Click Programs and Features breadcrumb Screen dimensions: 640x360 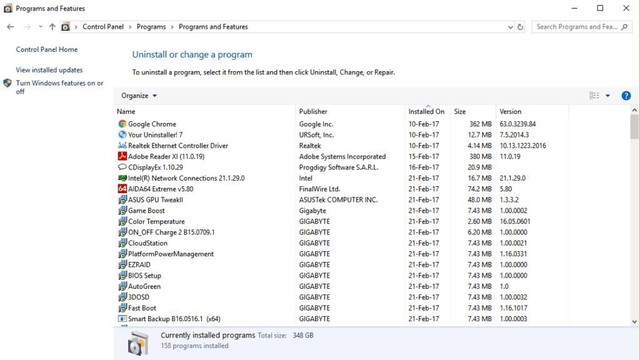[213, 27]
